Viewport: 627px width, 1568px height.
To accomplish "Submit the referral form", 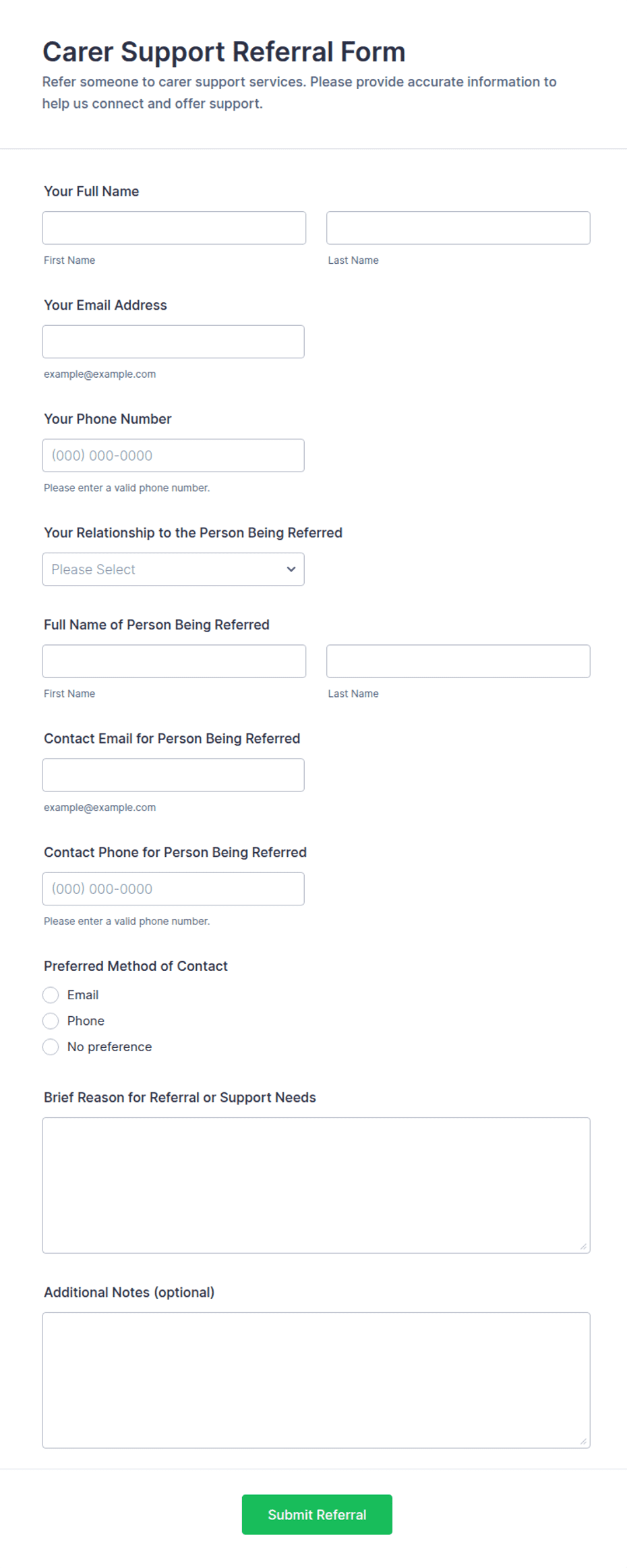I will pyautogui.click(x=317, y=1515).
